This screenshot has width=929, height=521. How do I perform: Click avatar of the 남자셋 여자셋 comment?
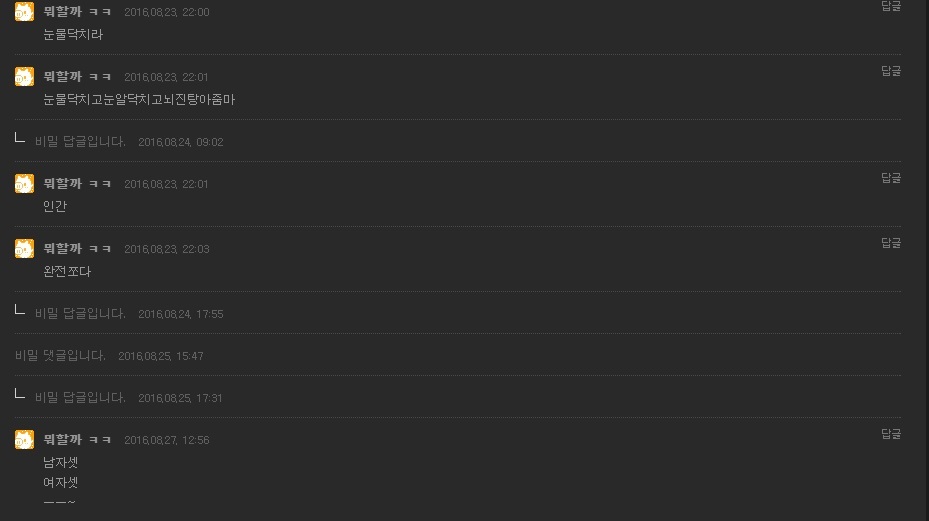[24, 440]
